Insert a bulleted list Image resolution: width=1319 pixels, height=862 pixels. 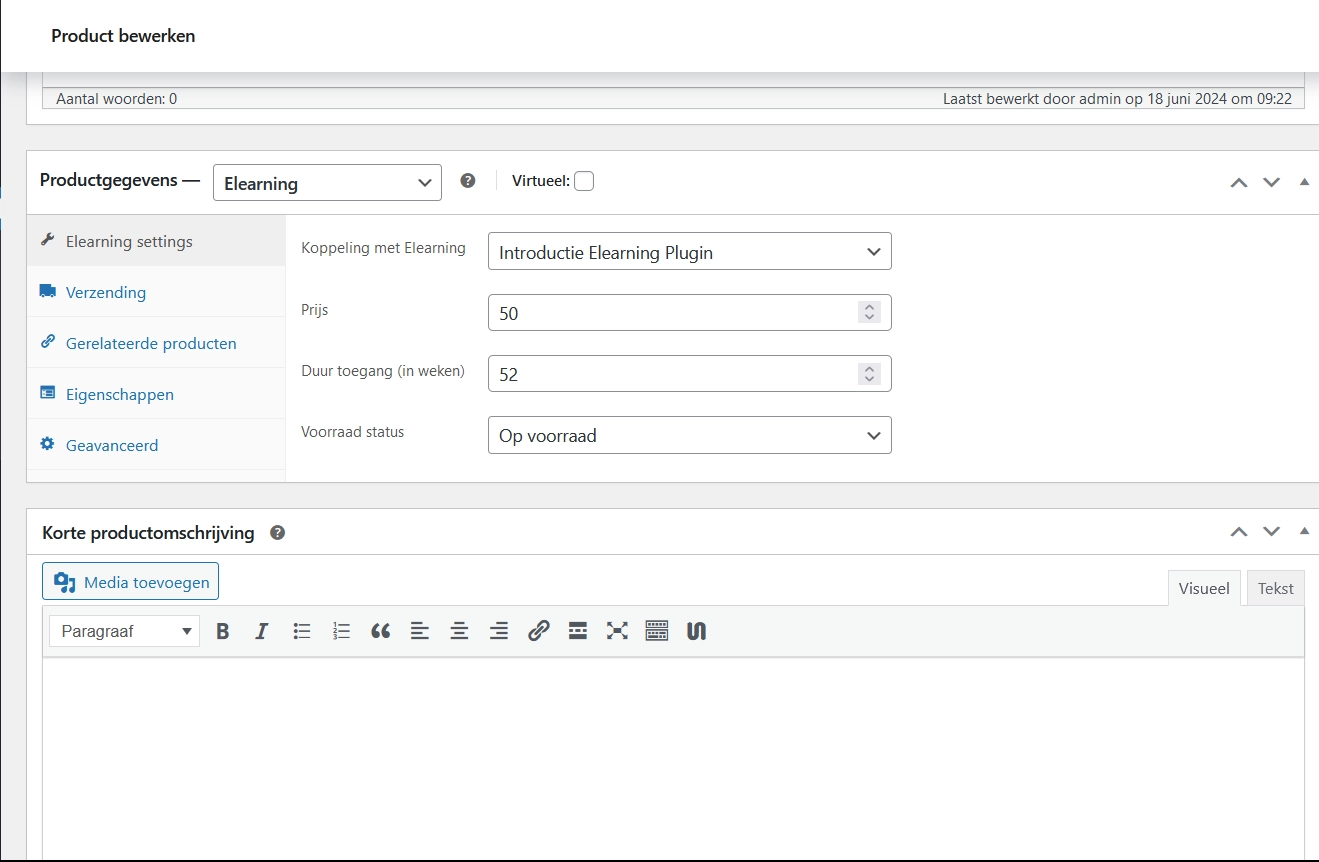[x=302, y=631]
